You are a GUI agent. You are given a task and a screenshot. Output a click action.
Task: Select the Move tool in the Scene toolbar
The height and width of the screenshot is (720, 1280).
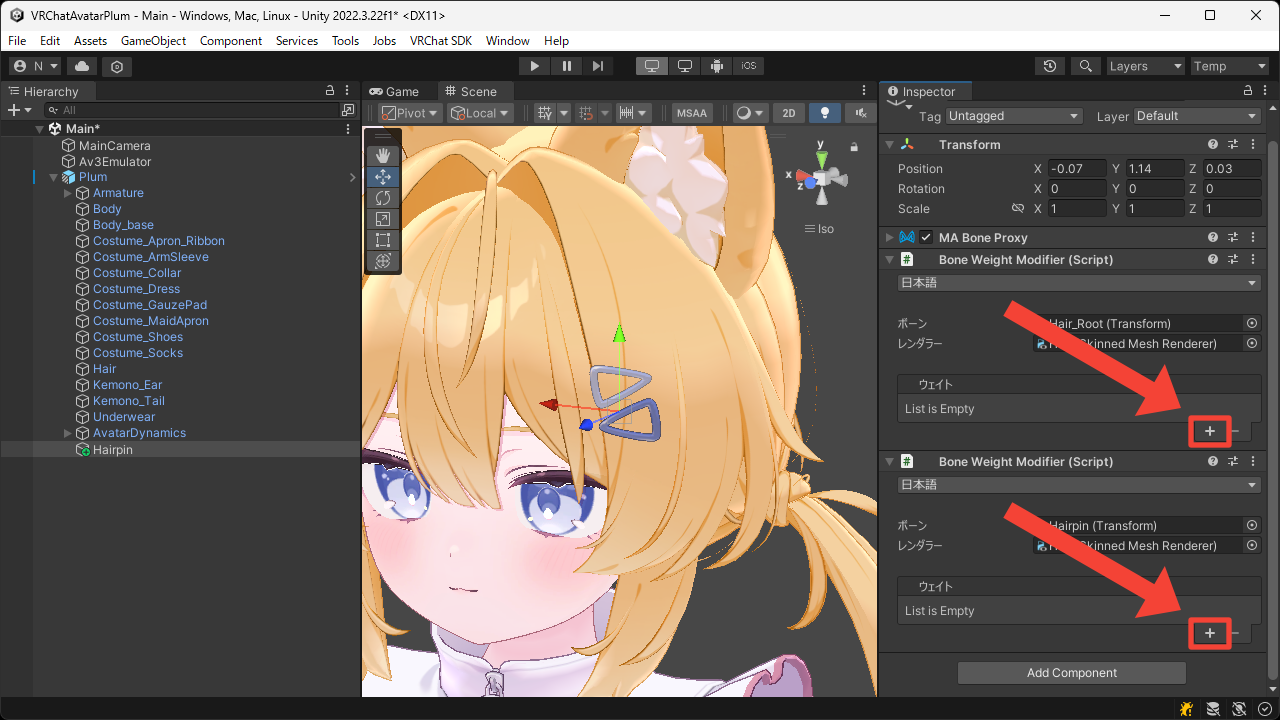[383, 176]
